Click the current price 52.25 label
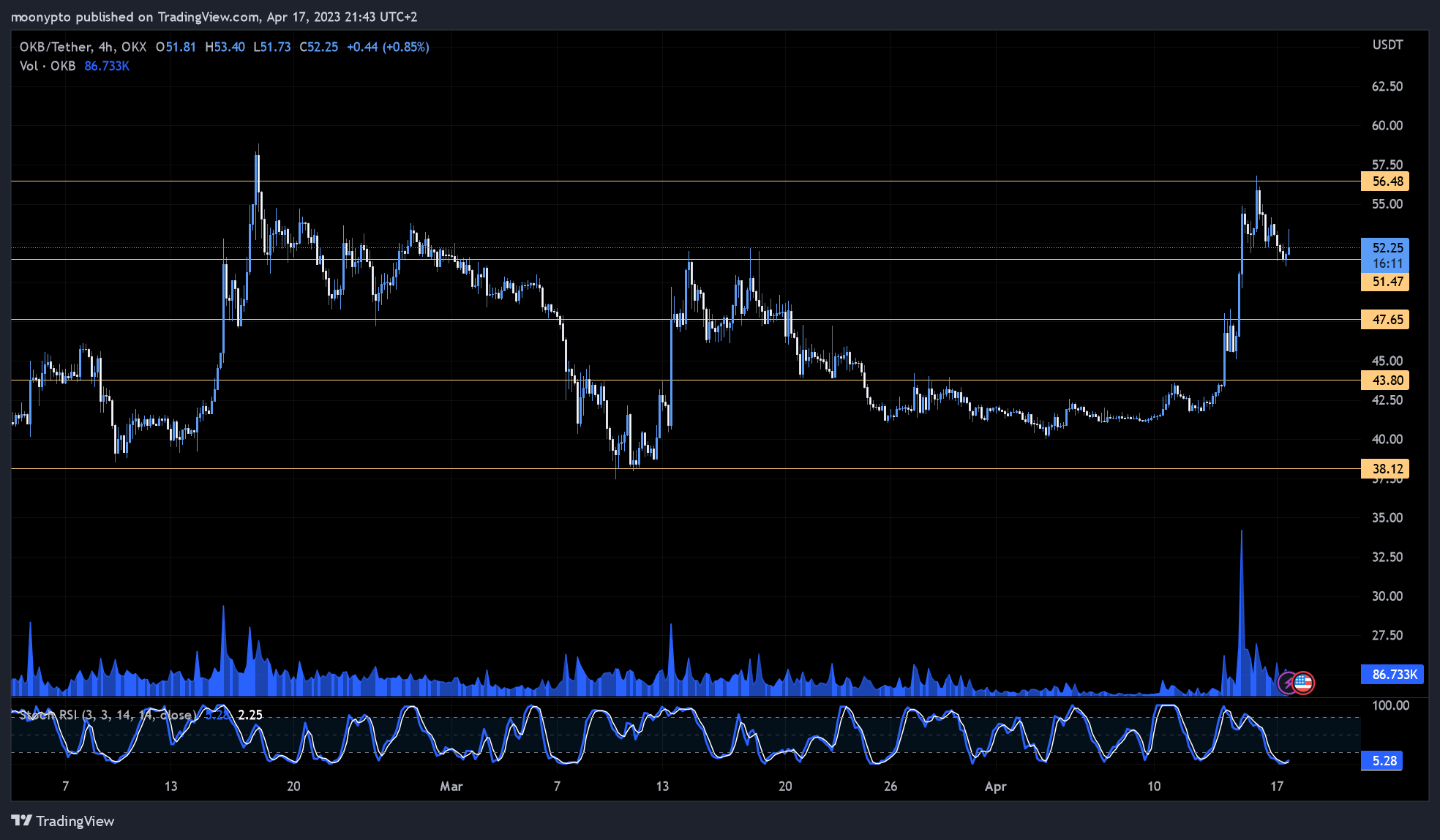The width and height of the screenshot is (1440, 840). tap(1385, 248)
